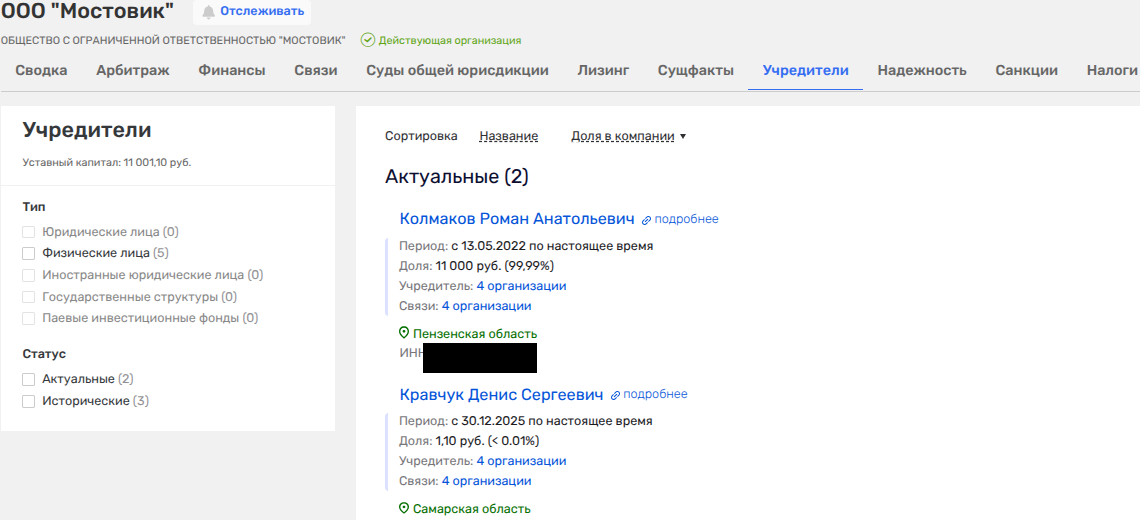This screenshot has height=520, width=1140.
Task: Check the Актуальные status filter
Action: tap(29, 379)
